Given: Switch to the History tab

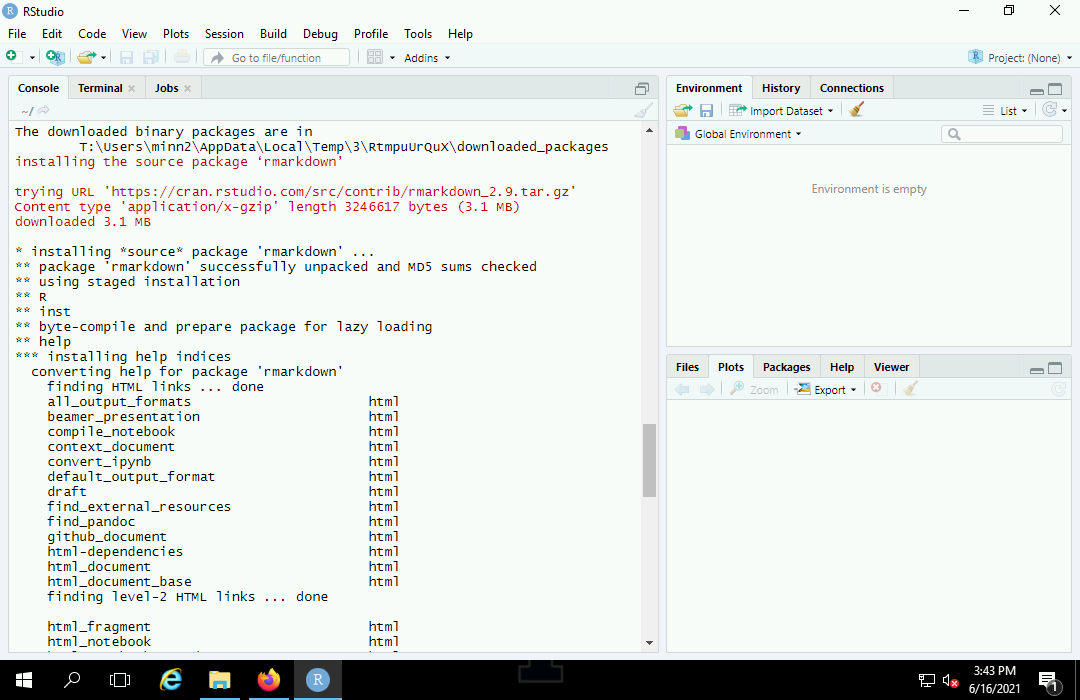Looking at the screenshot, I should [780, 88].
